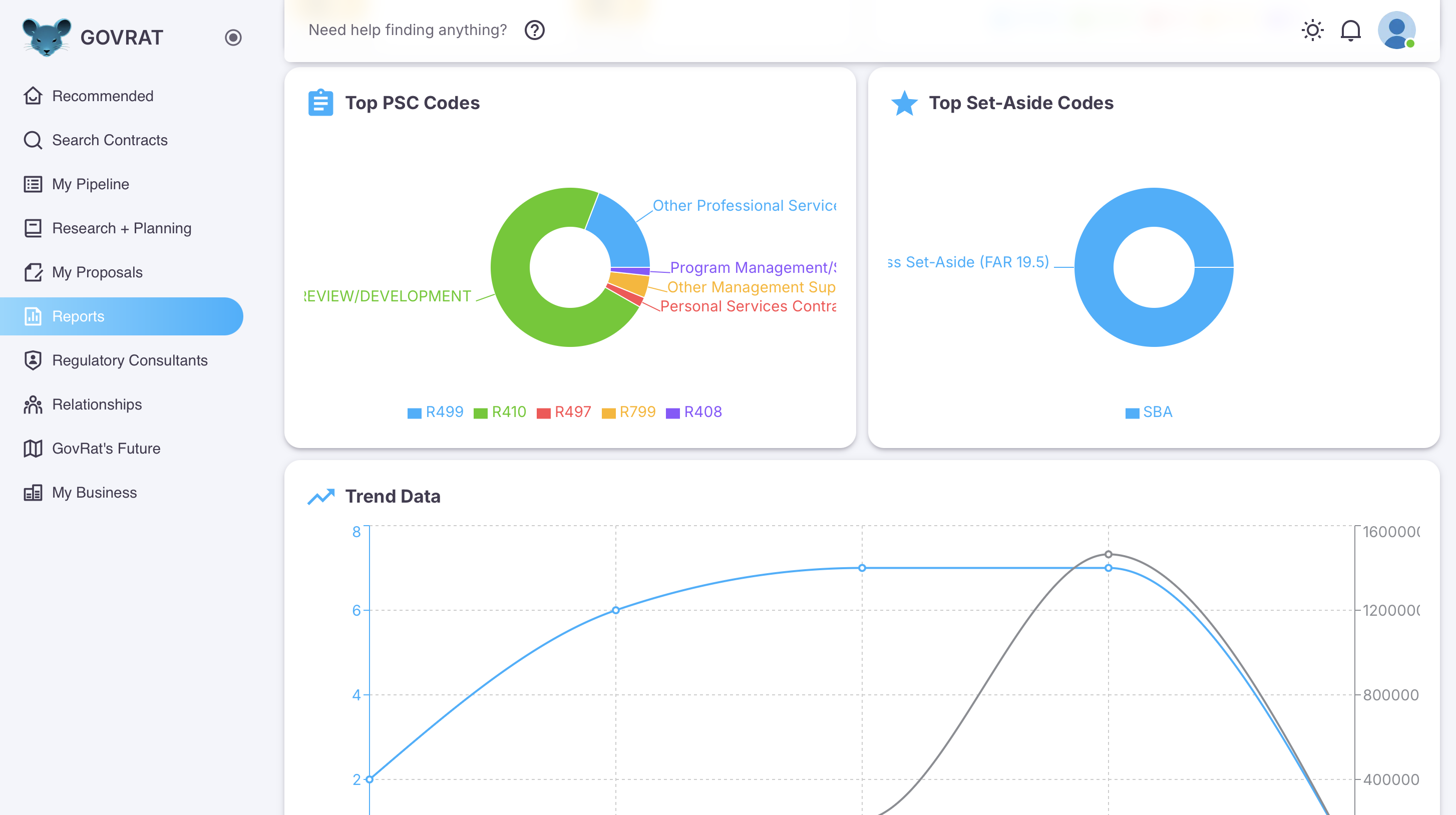Click the Trend Data heading
Viewport: 1456px width, 815px height.
tap(393, 496)
